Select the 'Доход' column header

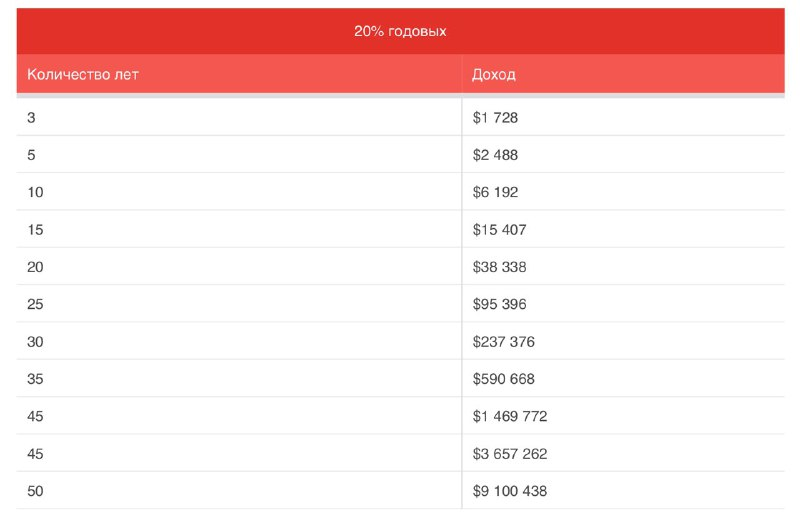[494, 75]
